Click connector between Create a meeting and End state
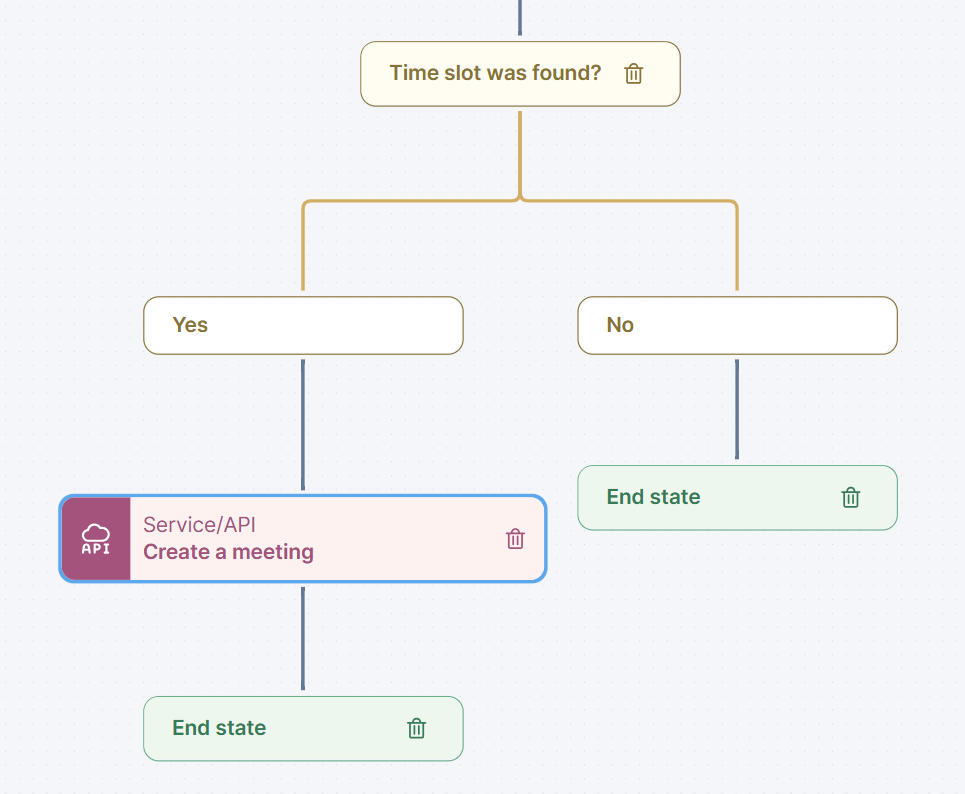Screen dimensions: 965x794 [303, 638]
